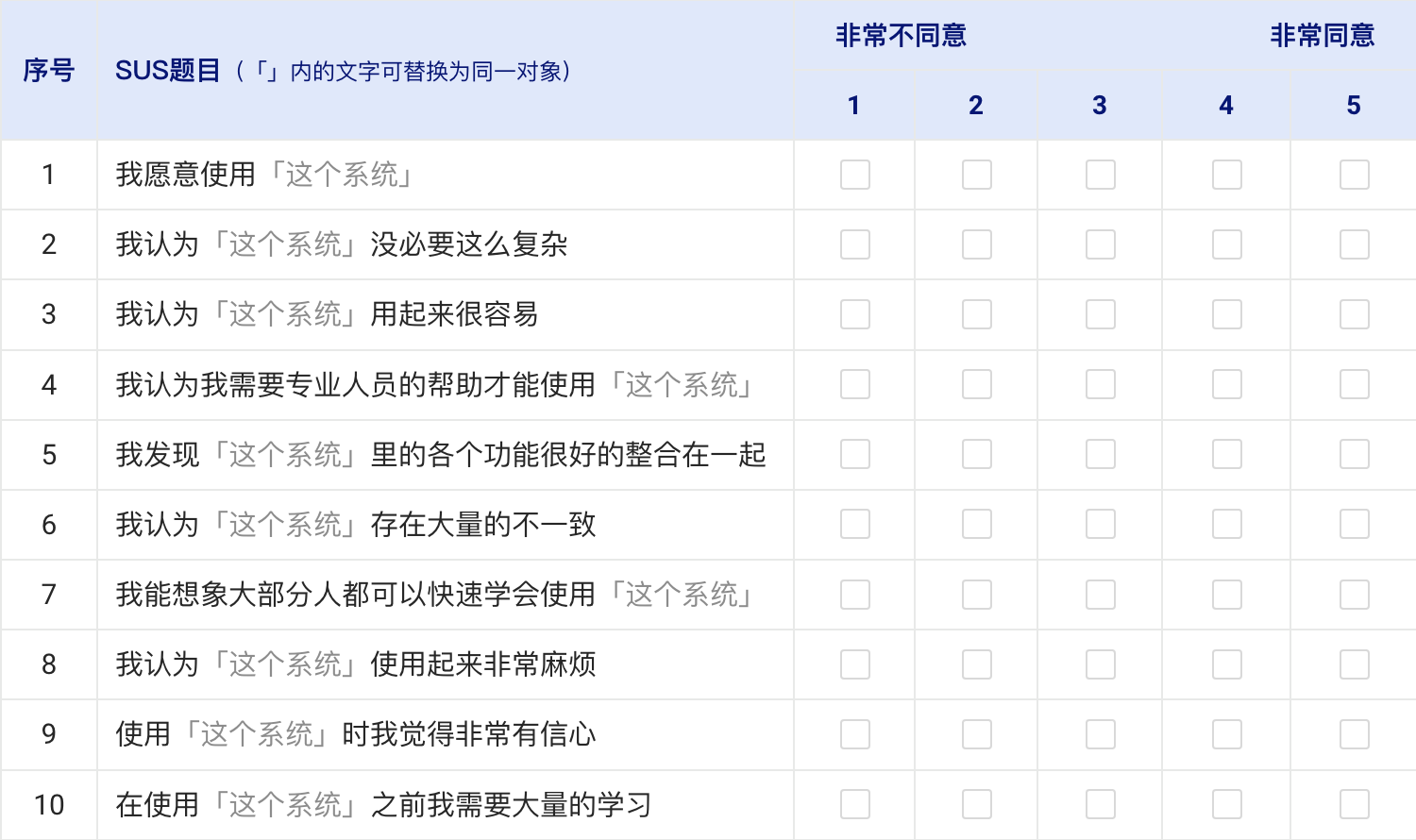Click the 非常不同意 header label
The image size is (1416, 840).
click(x=901, y=36)
